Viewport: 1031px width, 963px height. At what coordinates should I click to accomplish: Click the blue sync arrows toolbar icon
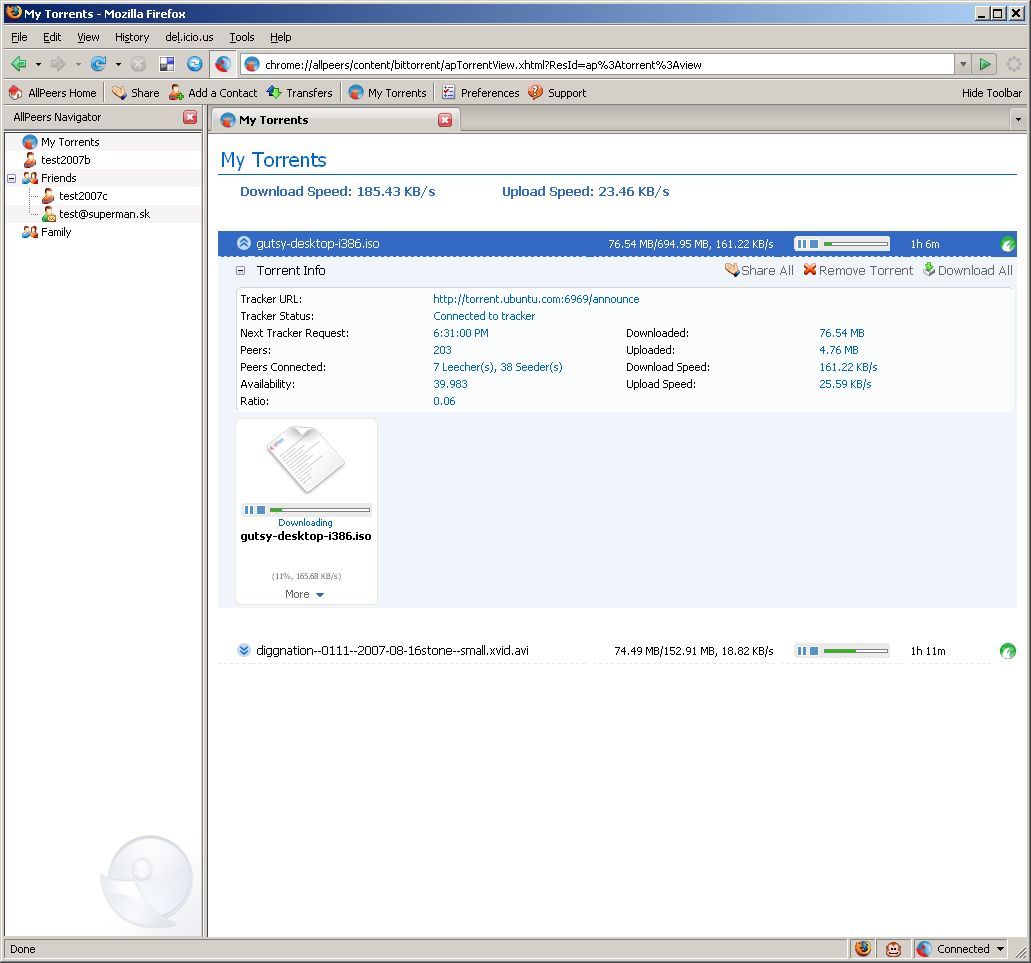pos(195,64)
